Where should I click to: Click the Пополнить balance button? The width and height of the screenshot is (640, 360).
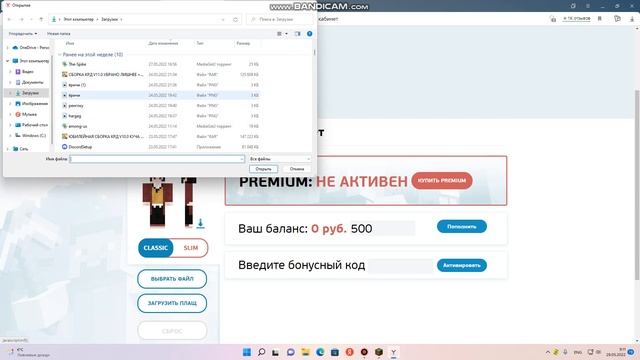[462, 227]
